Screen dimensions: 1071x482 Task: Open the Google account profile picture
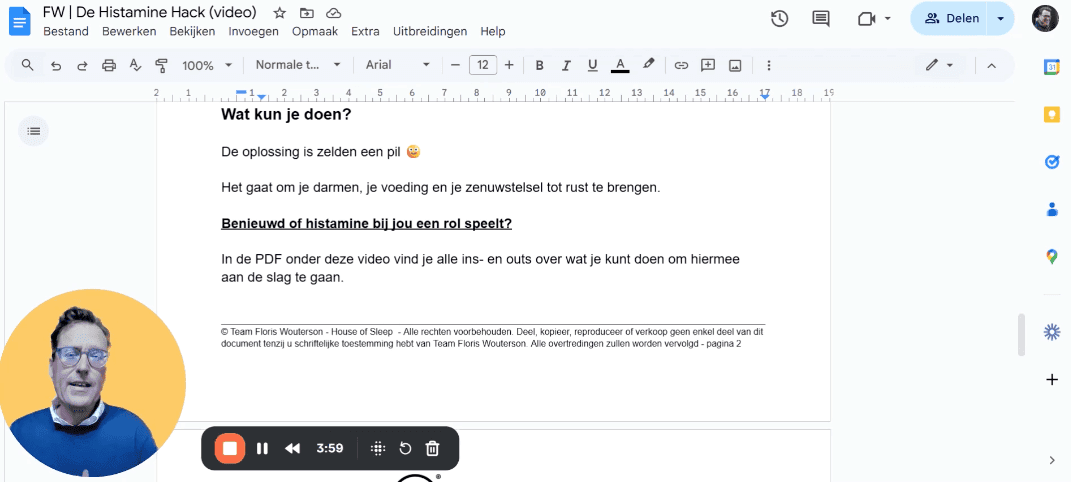coord(1044,18)
